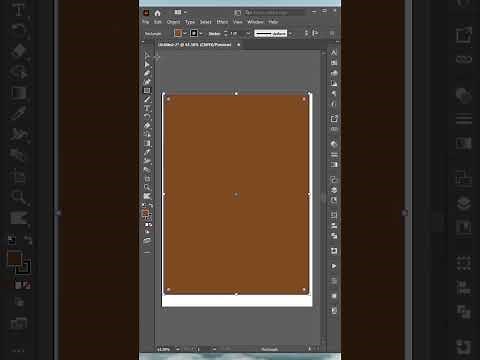This screenshot has width=480, height=360.
Task: Open the Stroke panel icon
Action: [x=334, y=154]
